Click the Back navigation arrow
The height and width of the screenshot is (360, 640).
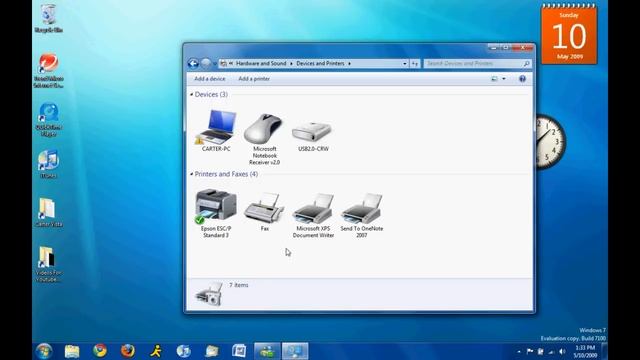point(193,63)
